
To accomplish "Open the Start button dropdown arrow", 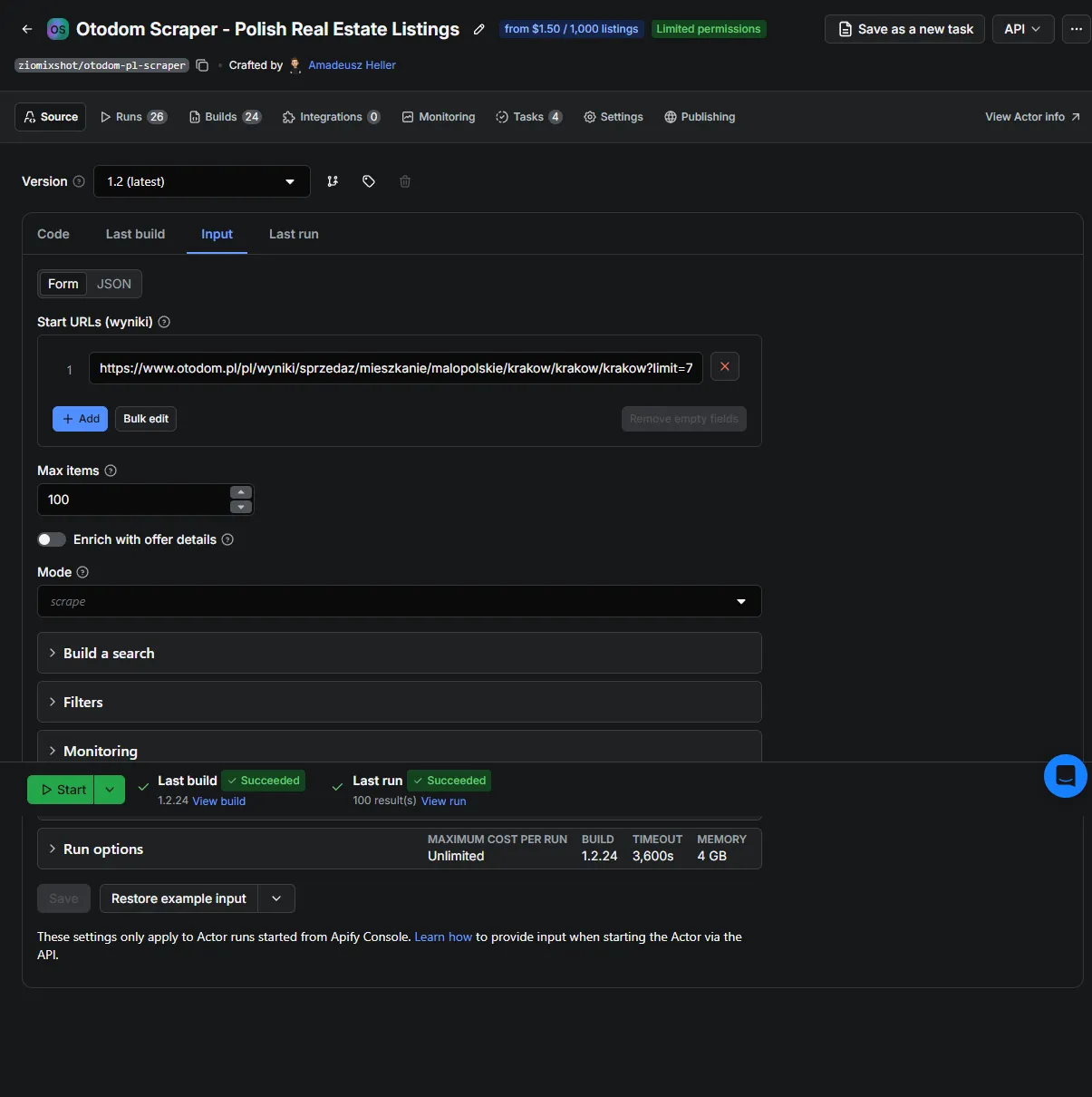I will (110, 790).
